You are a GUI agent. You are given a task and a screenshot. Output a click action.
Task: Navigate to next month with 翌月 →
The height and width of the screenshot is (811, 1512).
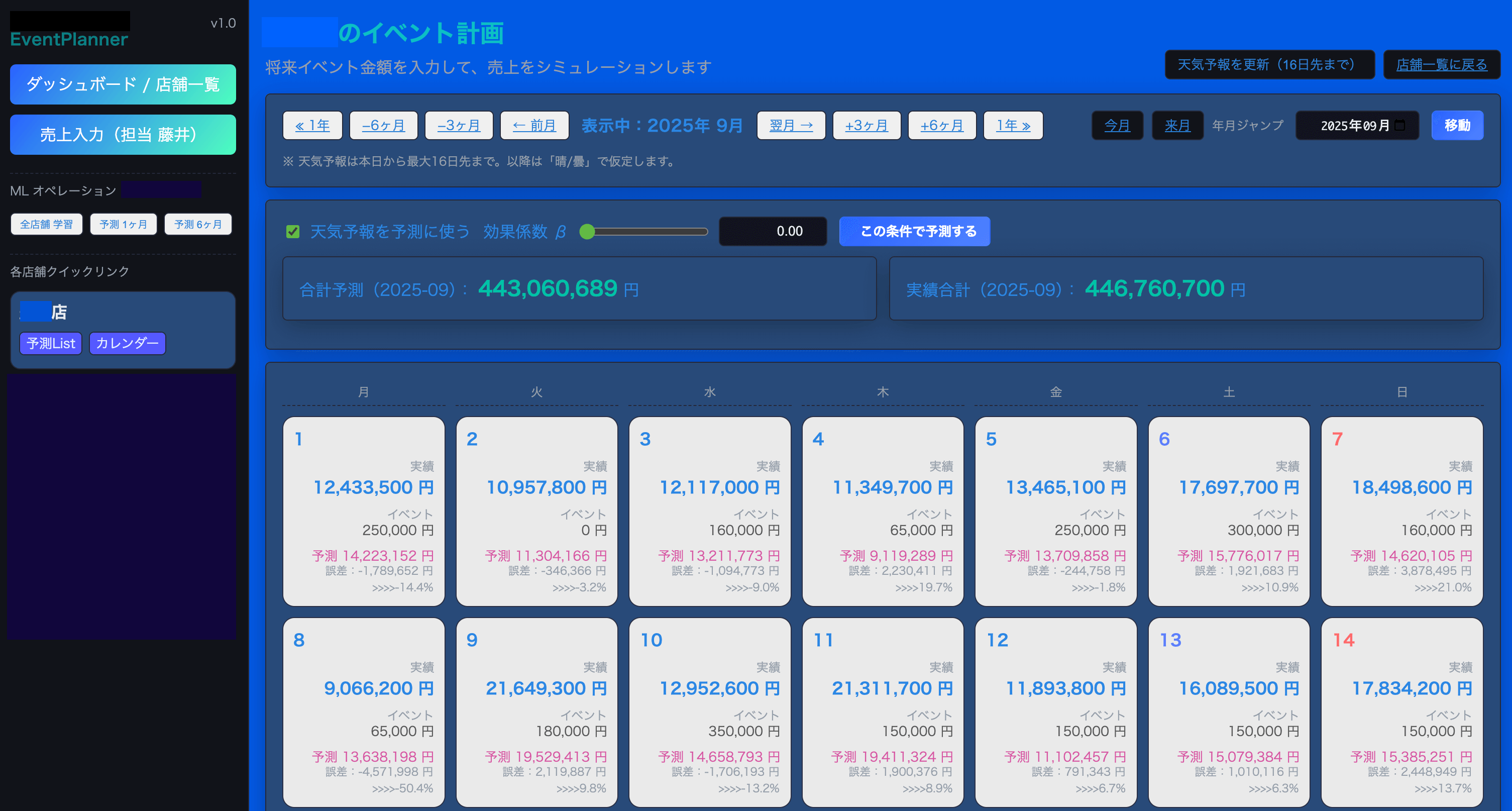[x=791, y=125]
